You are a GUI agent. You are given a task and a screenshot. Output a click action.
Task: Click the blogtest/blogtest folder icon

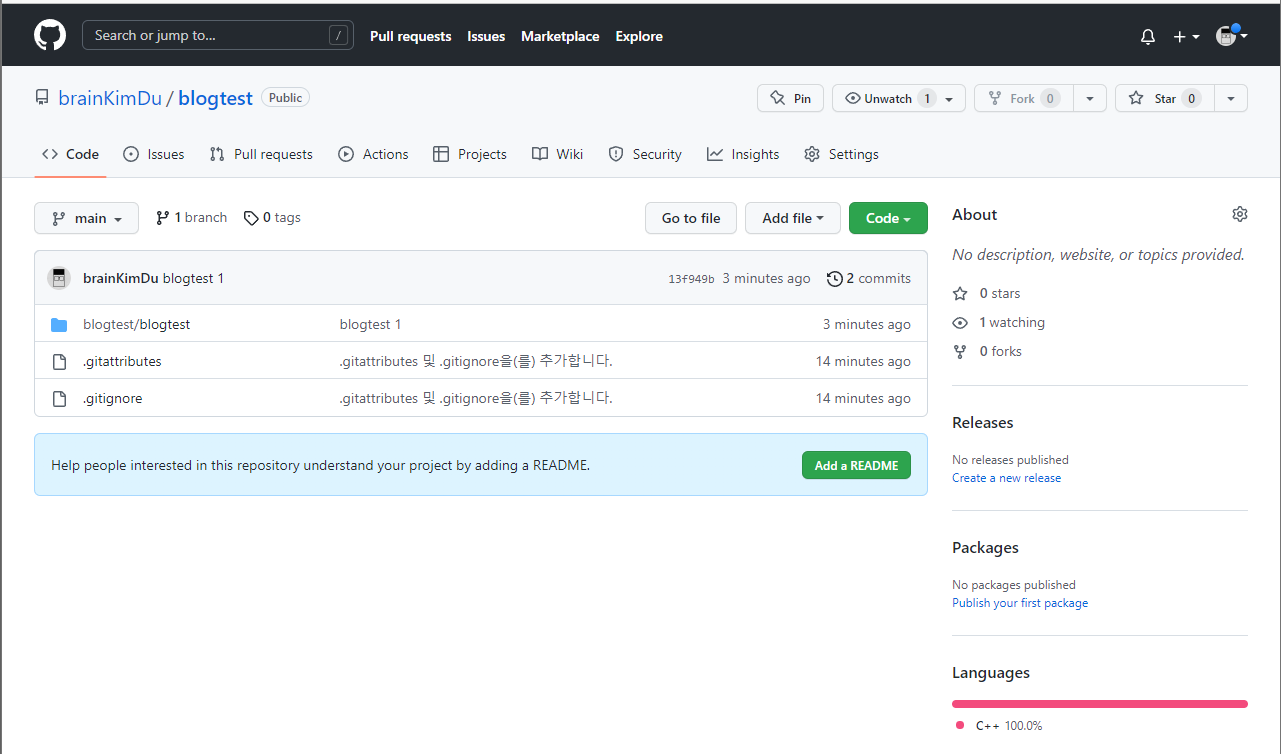click(x=59, y=324)
